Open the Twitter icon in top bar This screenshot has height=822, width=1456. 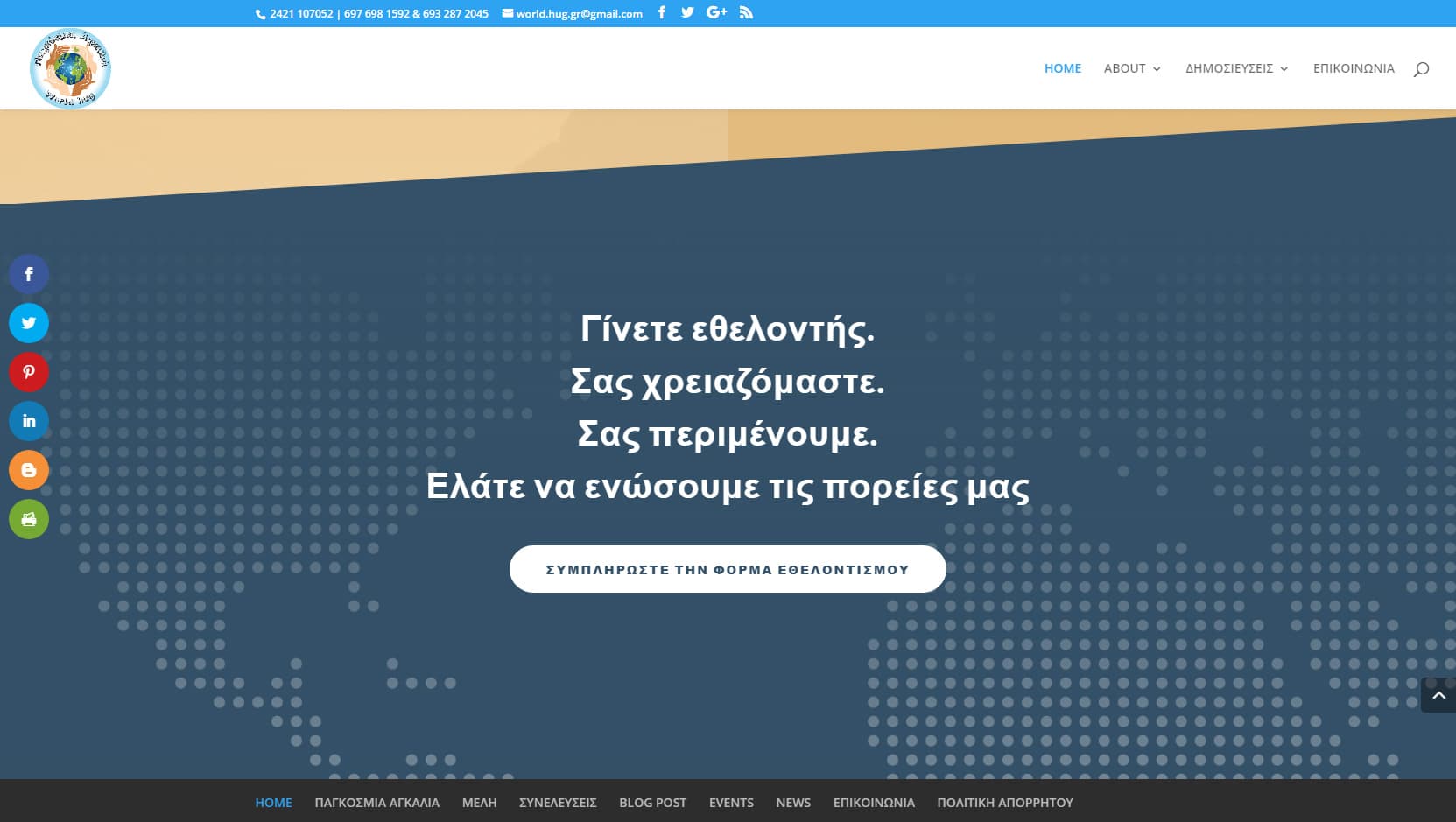687,12
